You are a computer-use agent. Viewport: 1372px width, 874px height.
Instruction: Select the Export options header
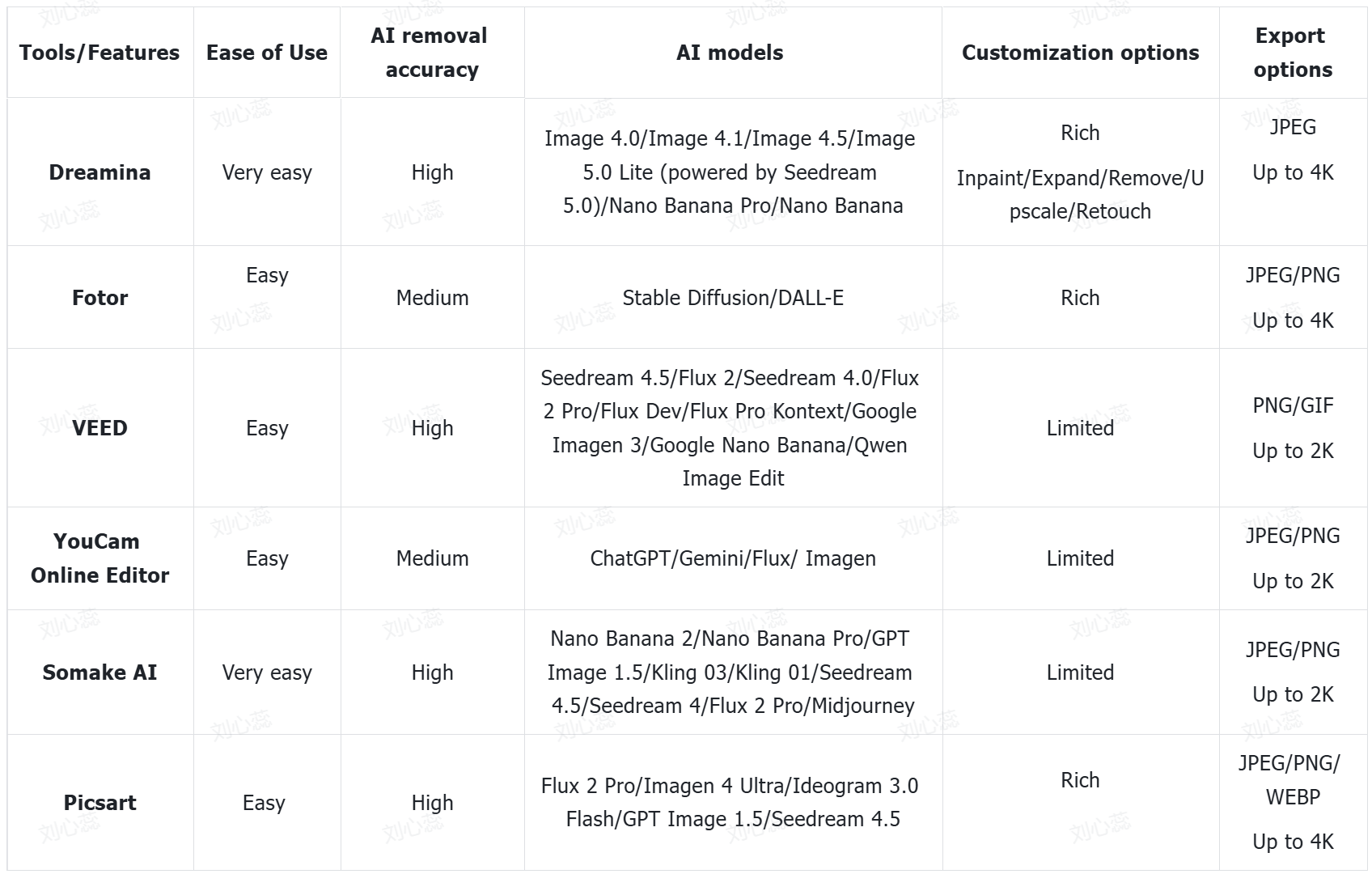pyautogui.click(x=1293, y=53)
